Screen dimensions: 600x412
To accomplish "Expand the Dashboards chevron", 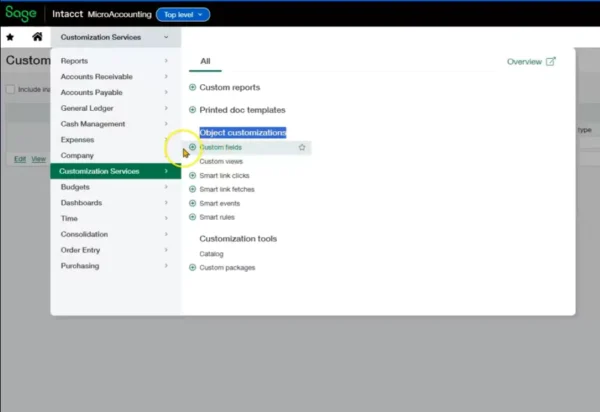I will click(x=166, y=202).
